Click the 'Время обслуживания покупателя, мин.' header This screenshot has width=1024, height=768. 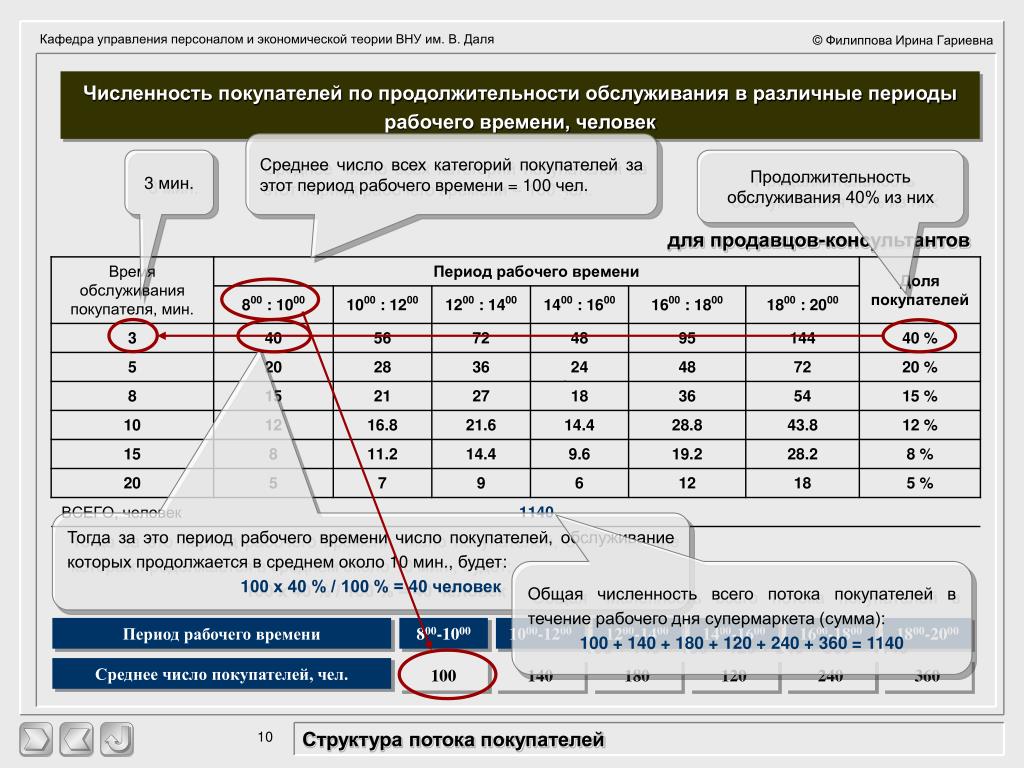click(132, 291)
